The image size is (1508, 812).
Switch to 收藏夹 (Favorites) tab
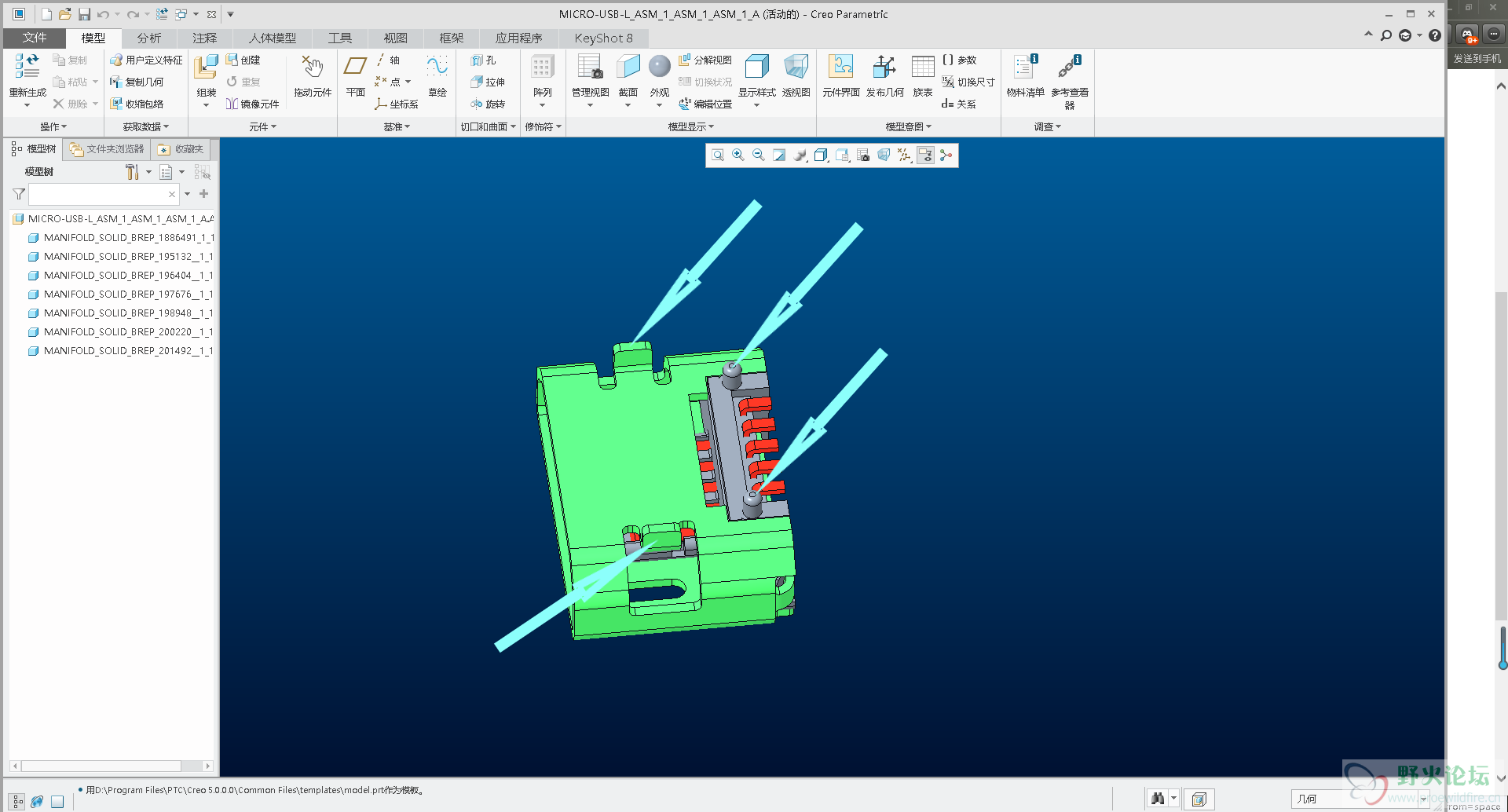(181, 149)
